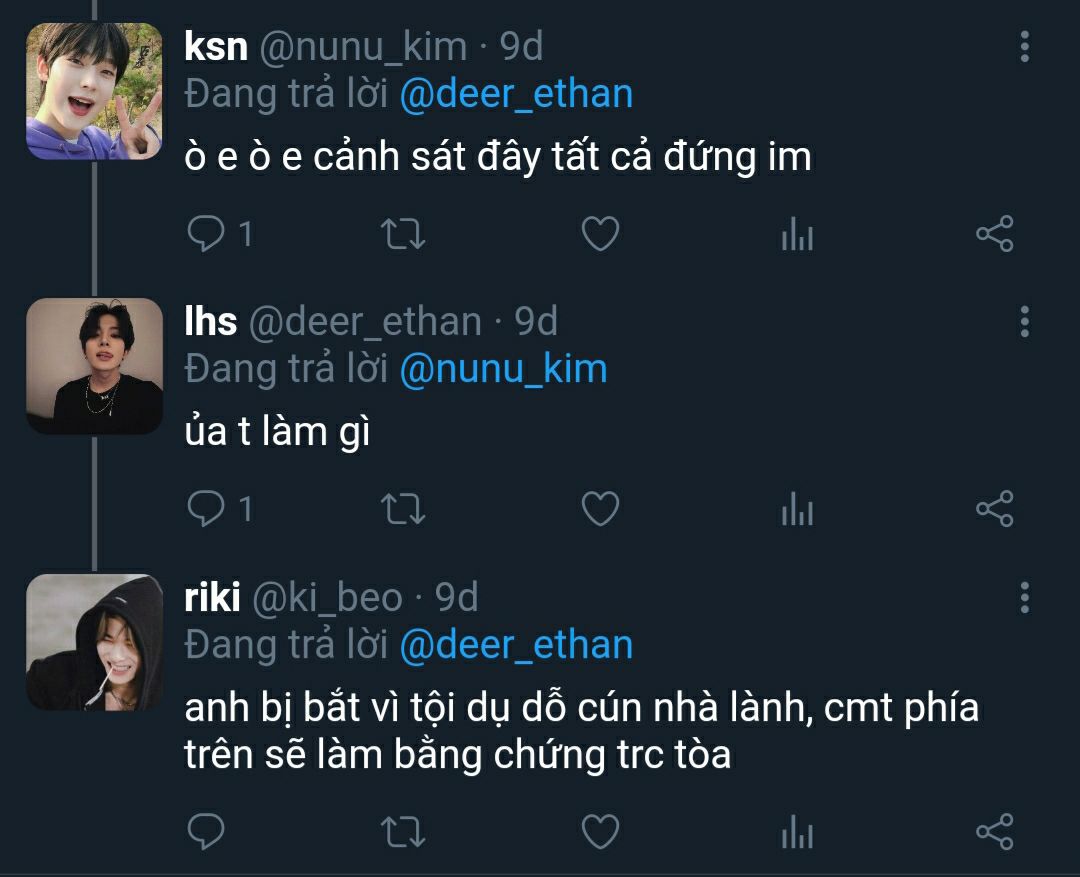This screenshot has height=877, width=1080.
Task: Reply to riki's tweet
Action: point(207,831)
